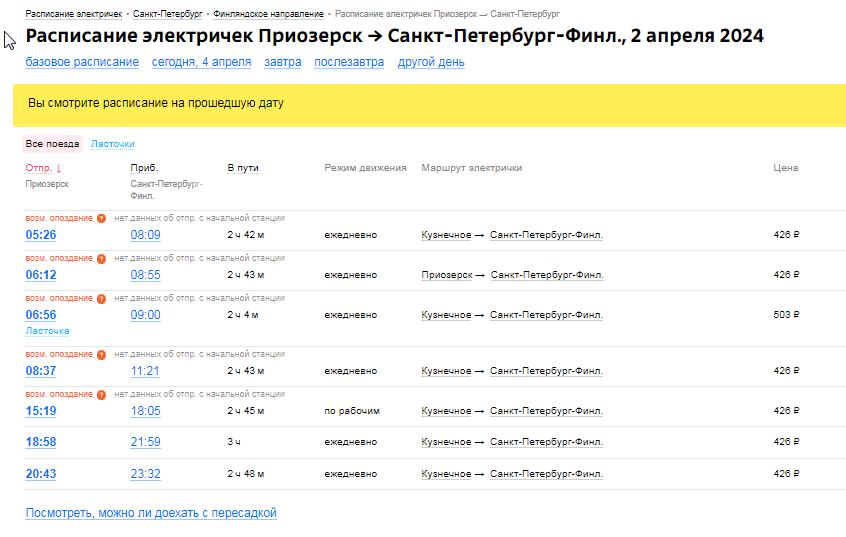
Task: Go to Финляндское направление breadcrumb
Action: click(268, 15)
